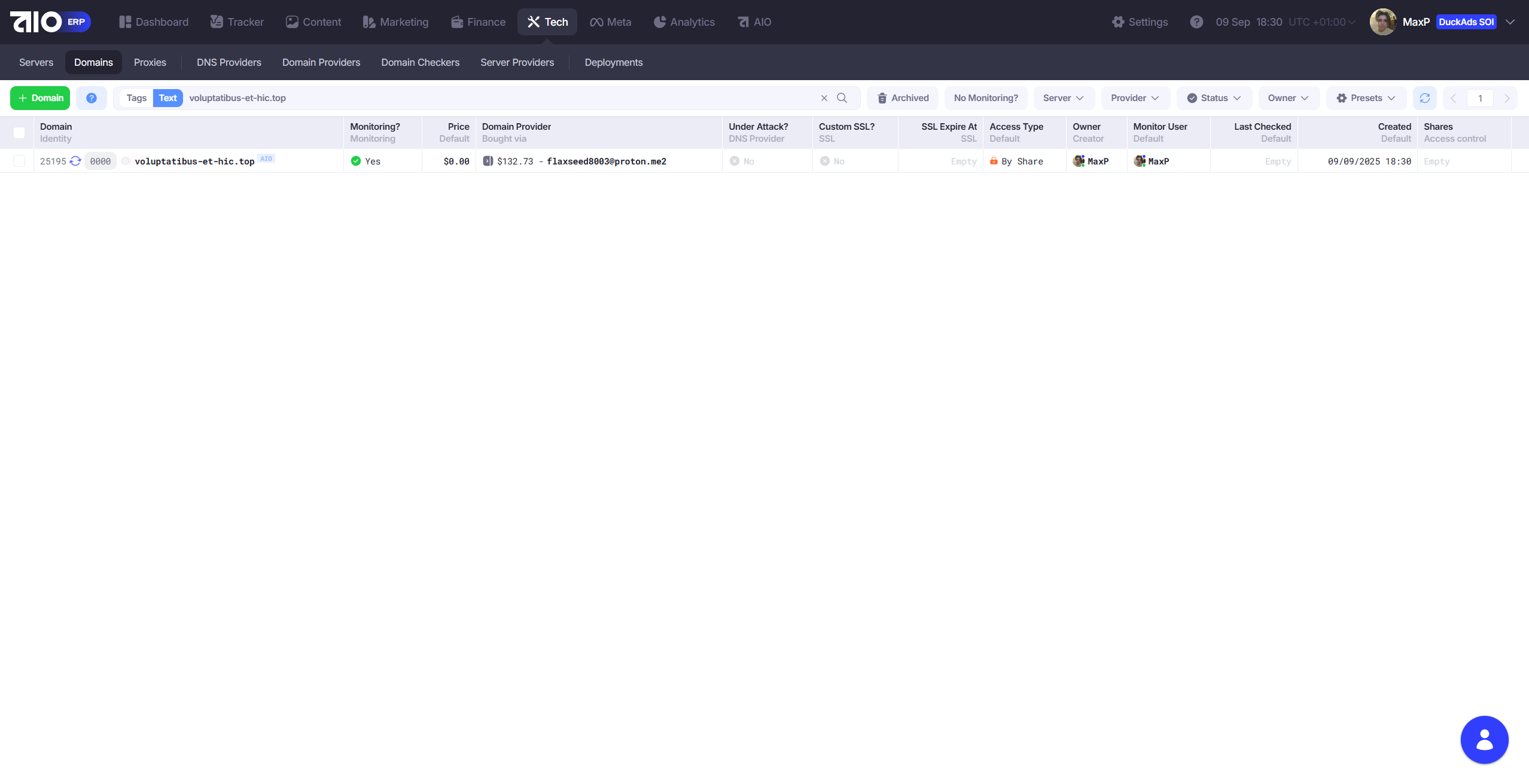Viewport: 1529px width, 784px height.
Task: Switch to the Servers tab
Action: click(36, 62)
